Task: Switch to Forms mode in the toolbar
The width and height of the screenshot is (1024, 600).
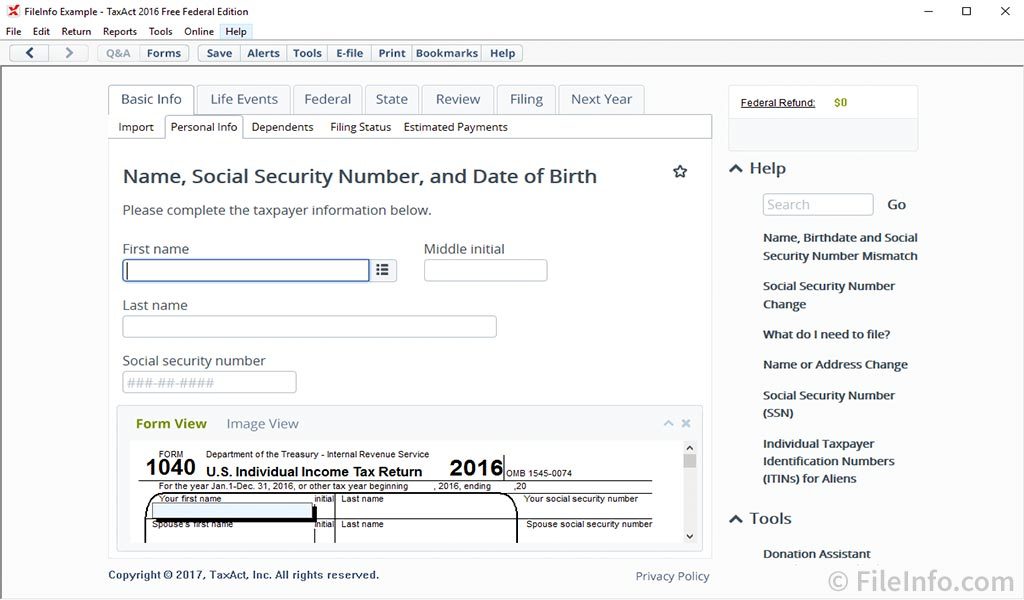Action: (164, 53)
